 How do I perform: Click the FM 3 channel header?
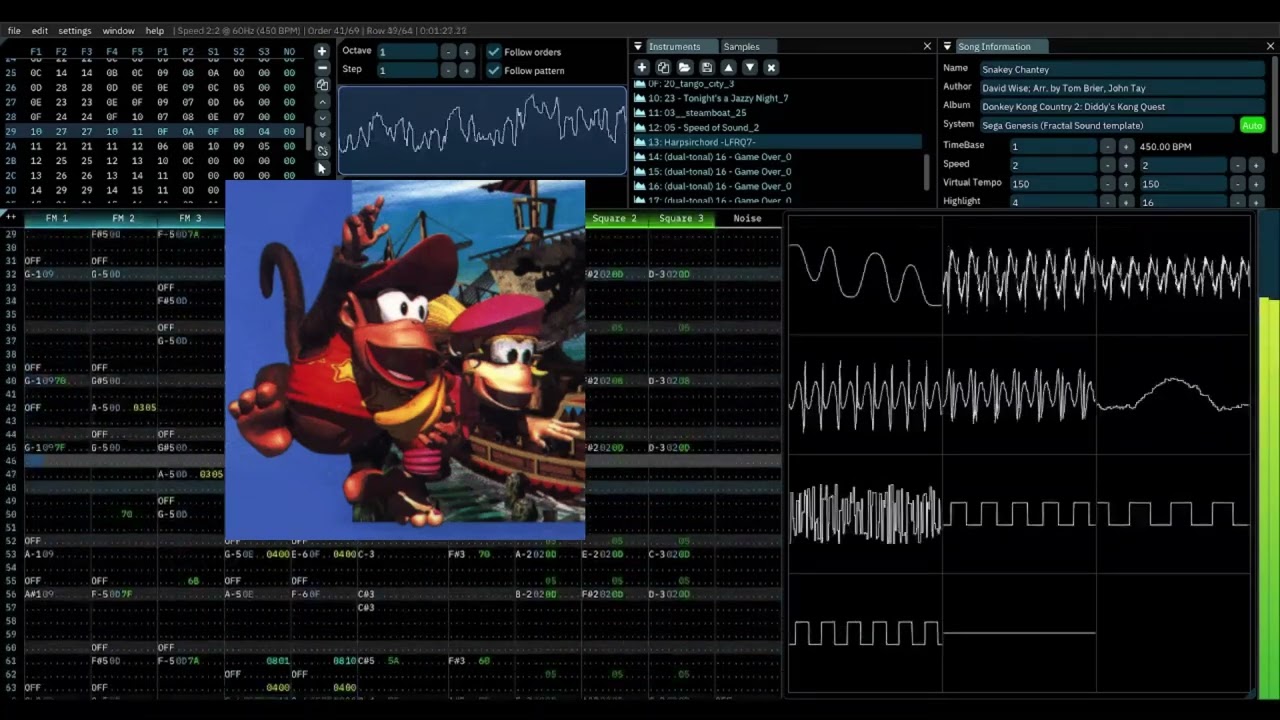tap(190, 218)
